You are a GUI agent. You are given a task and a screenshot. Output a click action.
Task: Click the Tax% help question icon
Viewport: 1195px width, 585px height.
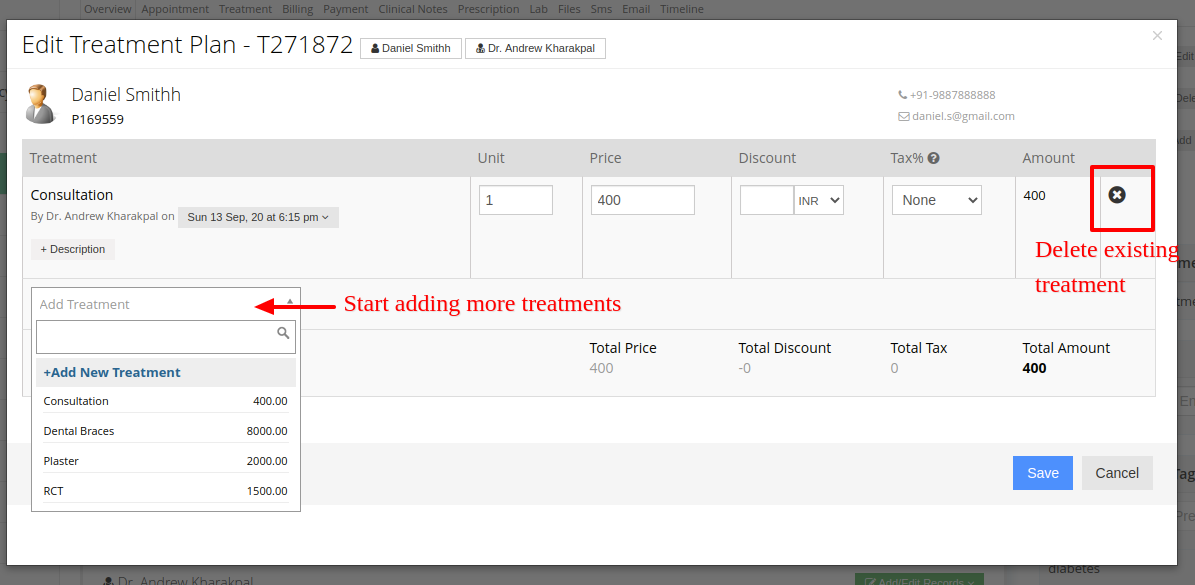933,158
